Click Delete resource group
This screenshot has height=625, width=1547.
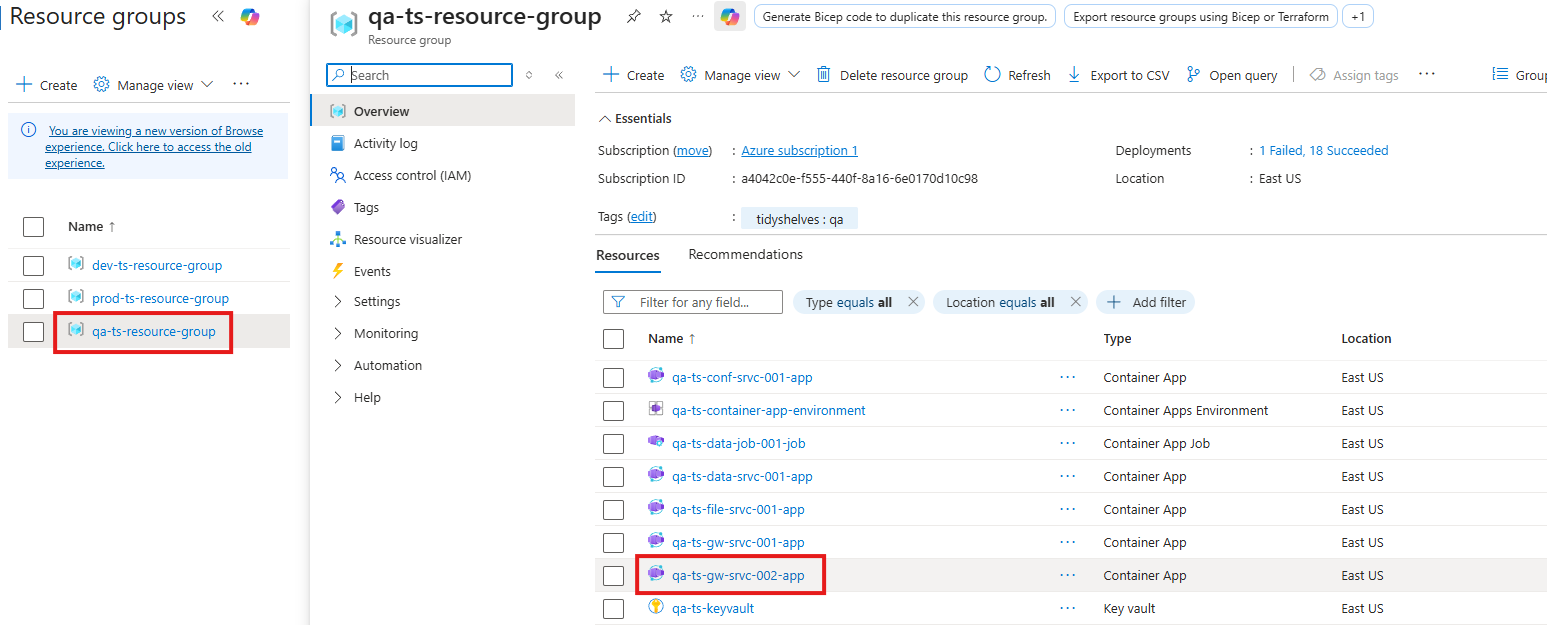pyautogui.click(x=892, y=75)
